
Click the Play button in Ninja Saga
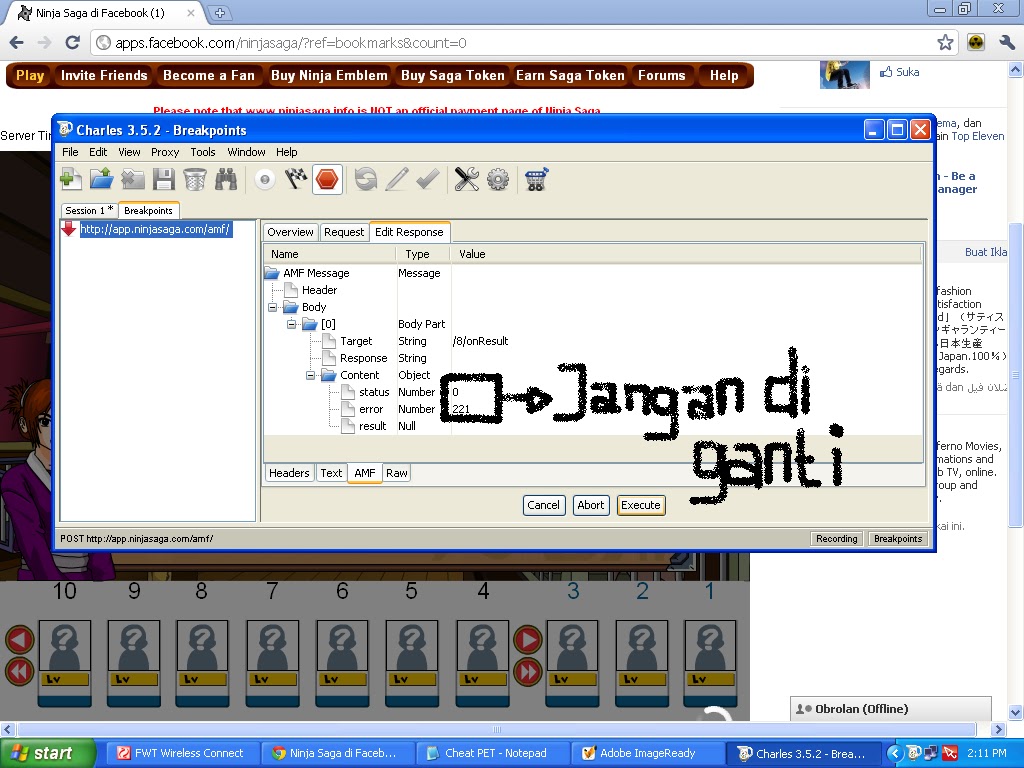(x=29, y=76)
